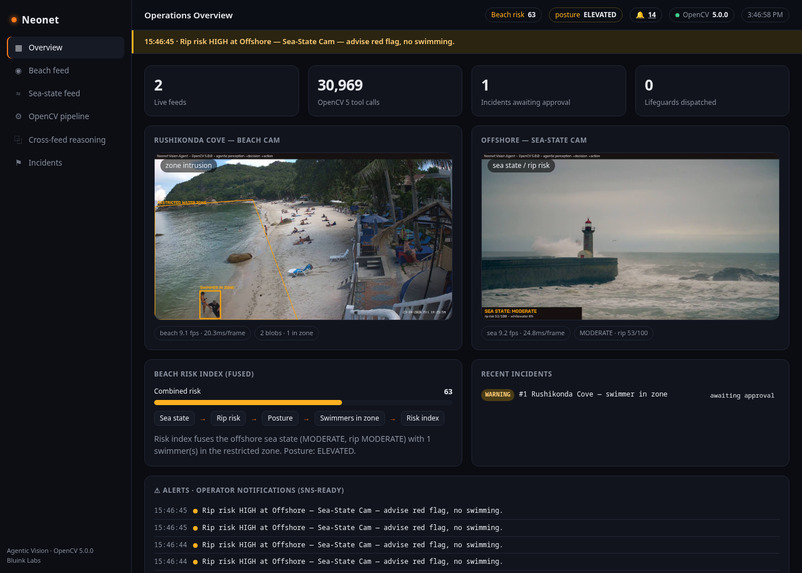Click the Cross-feed reasoning layers icon
This screenshot has height=573, width=802.
click(x=18, y=140)
